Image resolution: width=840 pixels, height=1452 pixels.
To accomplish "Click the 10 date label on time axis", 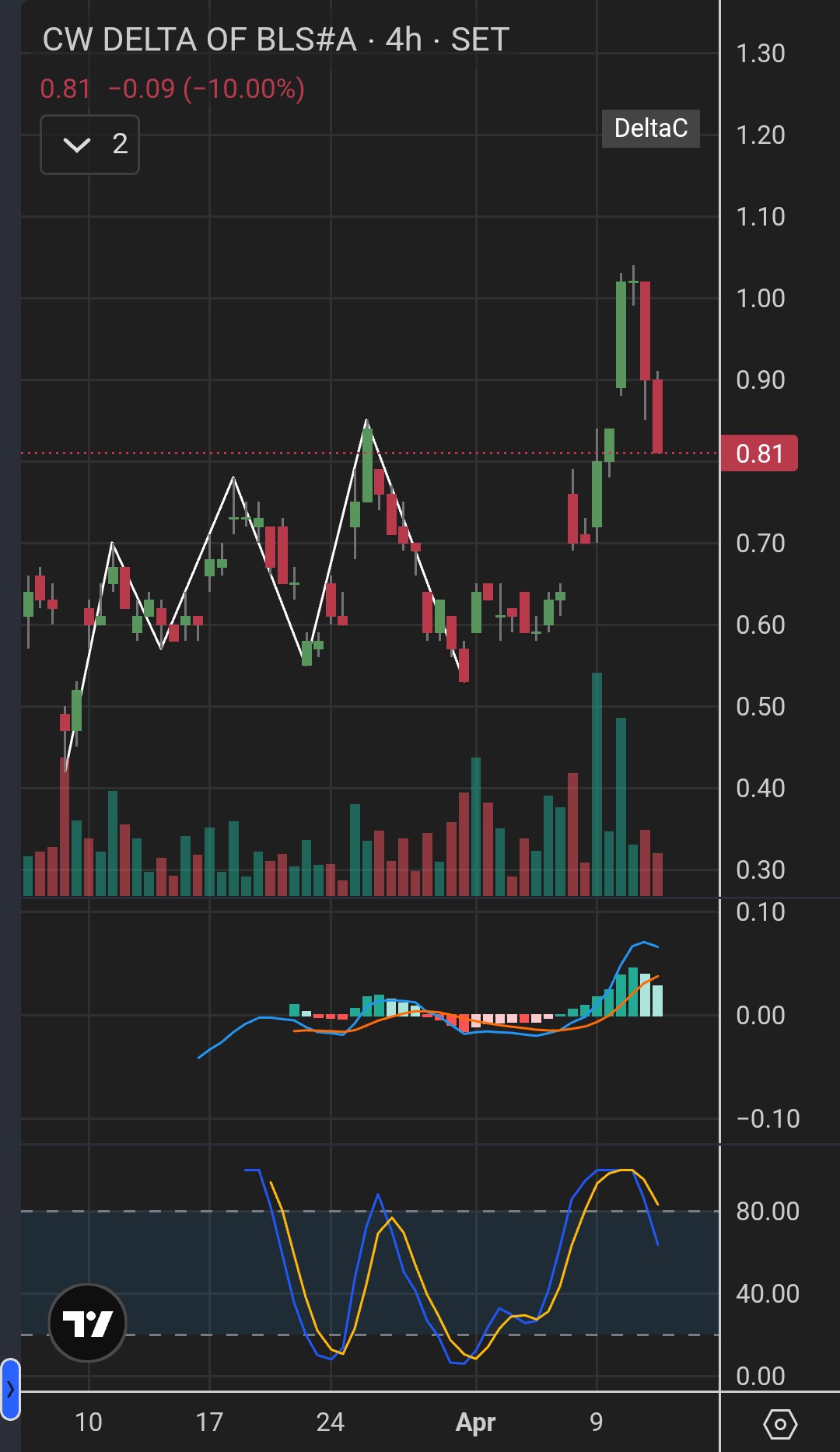I will (89, 1422).
